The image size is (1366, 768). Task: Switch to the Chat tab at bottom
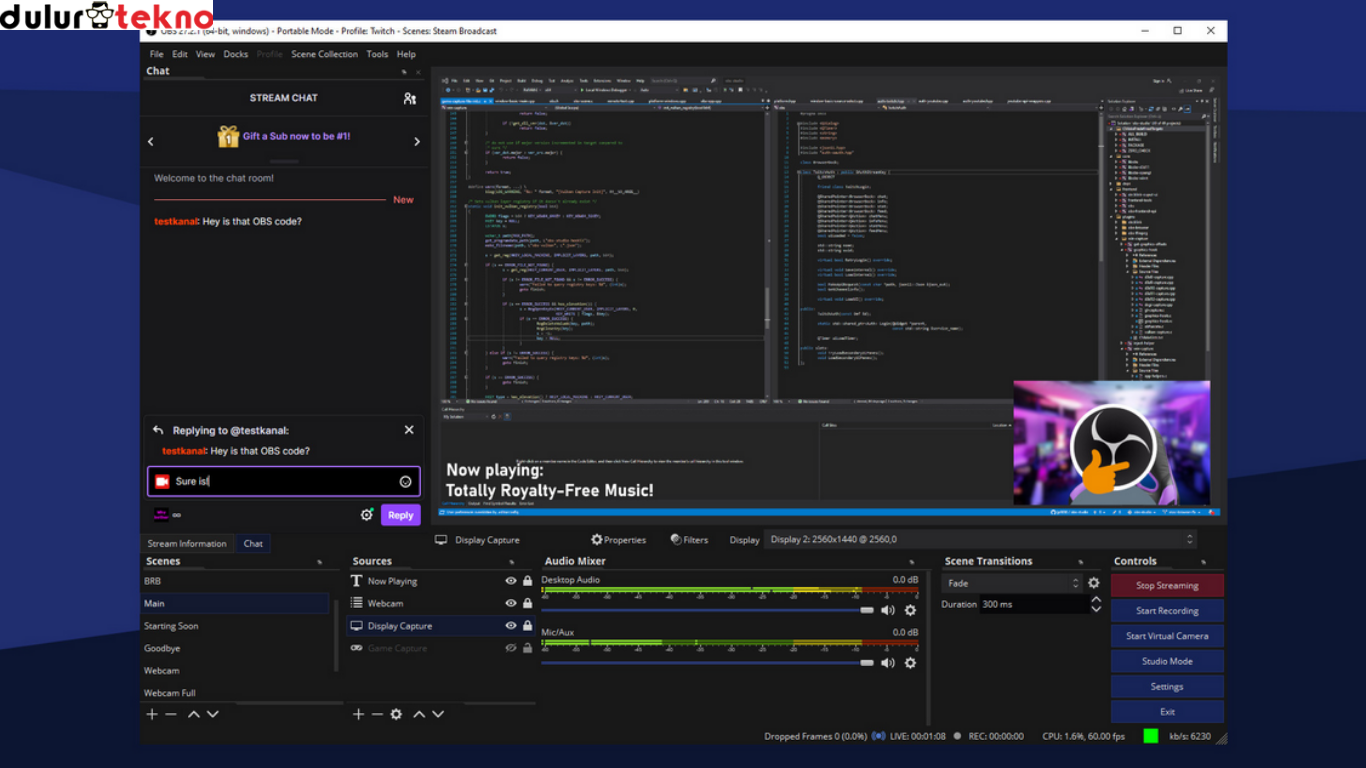point(253,544)
